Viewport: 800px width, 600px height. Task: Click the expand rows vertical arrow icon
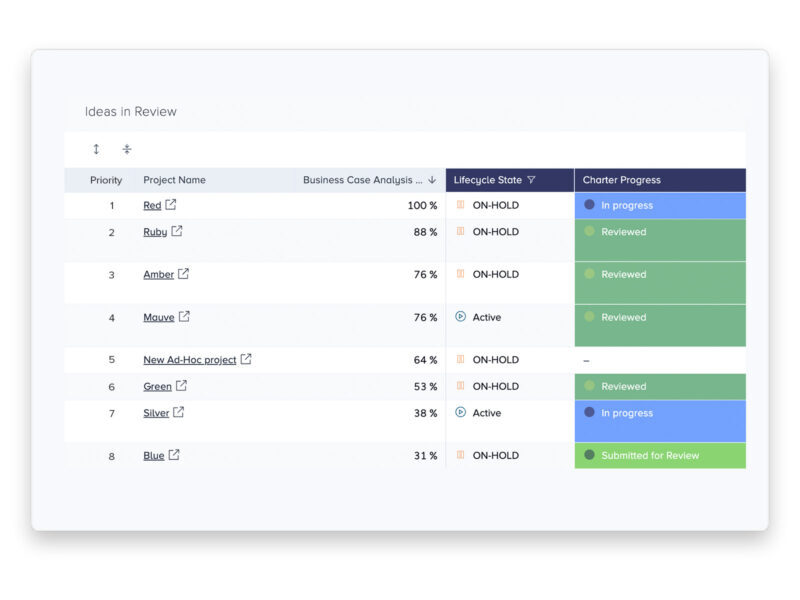click(x=96, y=149)
